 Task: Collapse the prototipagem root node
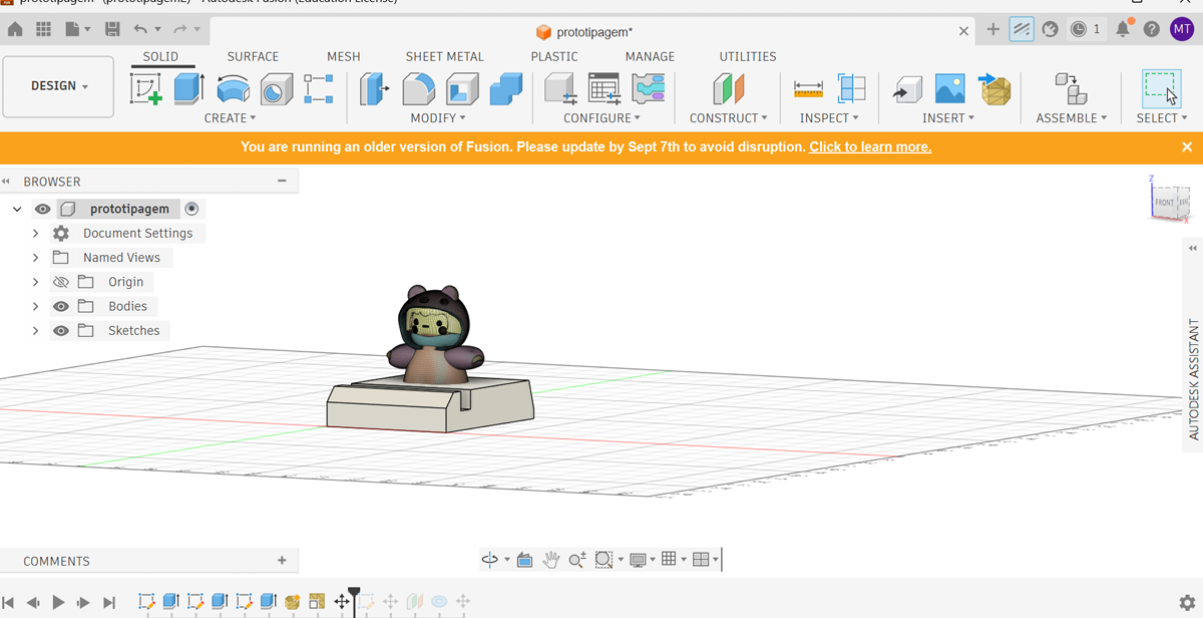17,209
